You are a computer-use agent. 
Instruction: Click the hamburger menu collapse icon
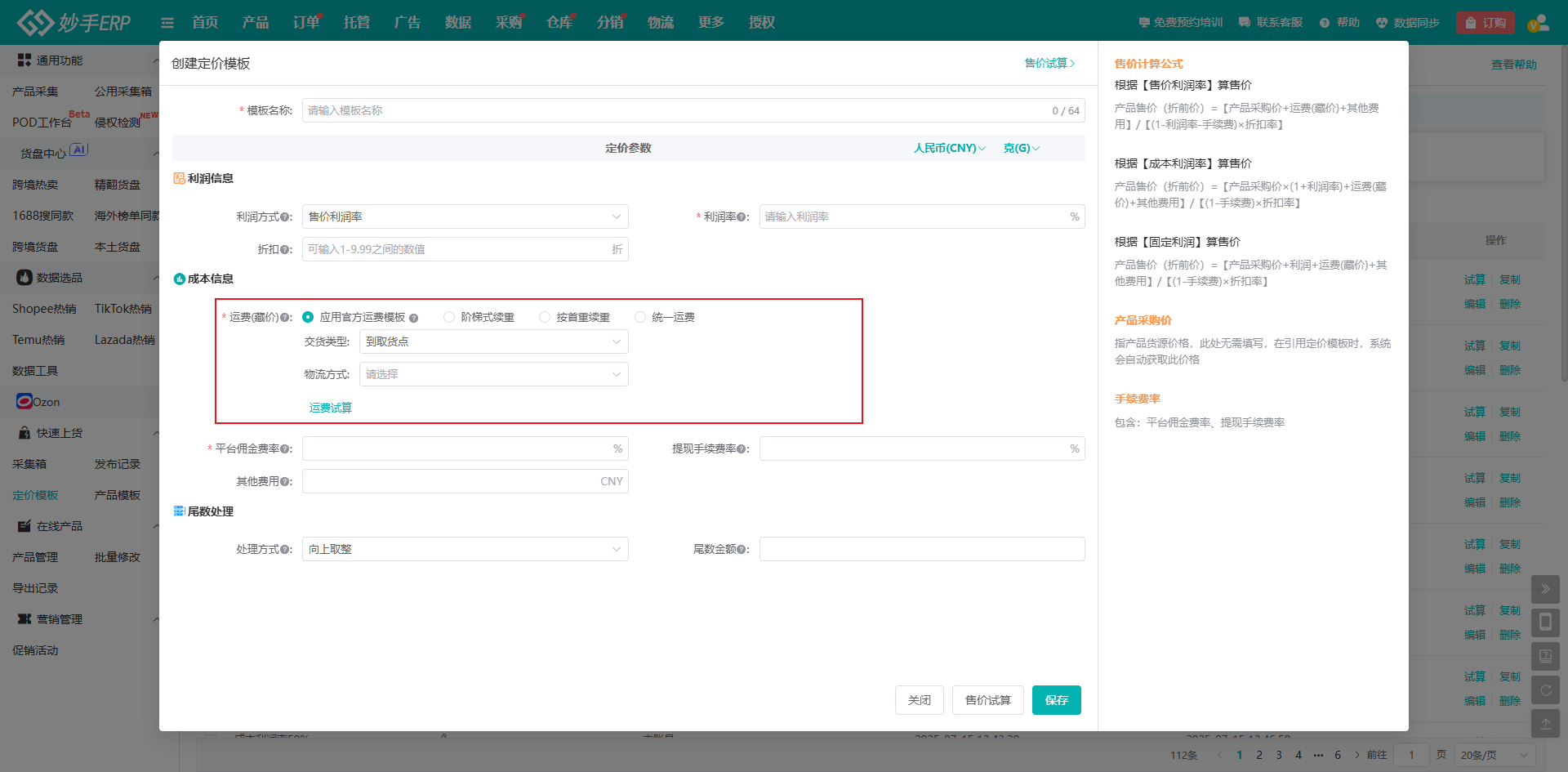coord(167,23)
